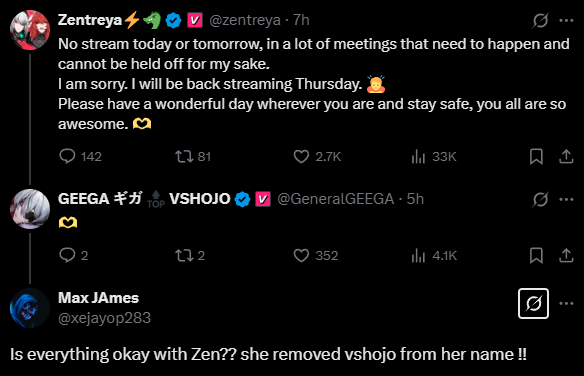This screenshot has width=584, height=376.
Task: Open Max JAmes's profile avatar
Action: click(x=30, y=308)
